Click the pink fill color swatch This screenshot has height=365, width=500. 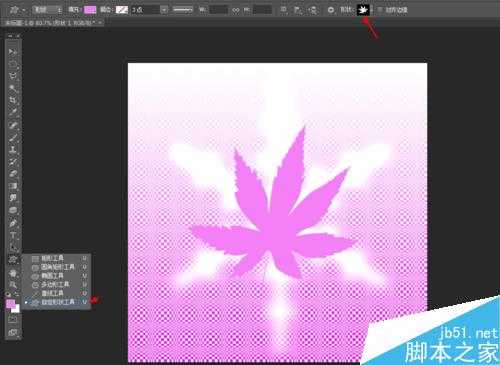coord(90,10)
